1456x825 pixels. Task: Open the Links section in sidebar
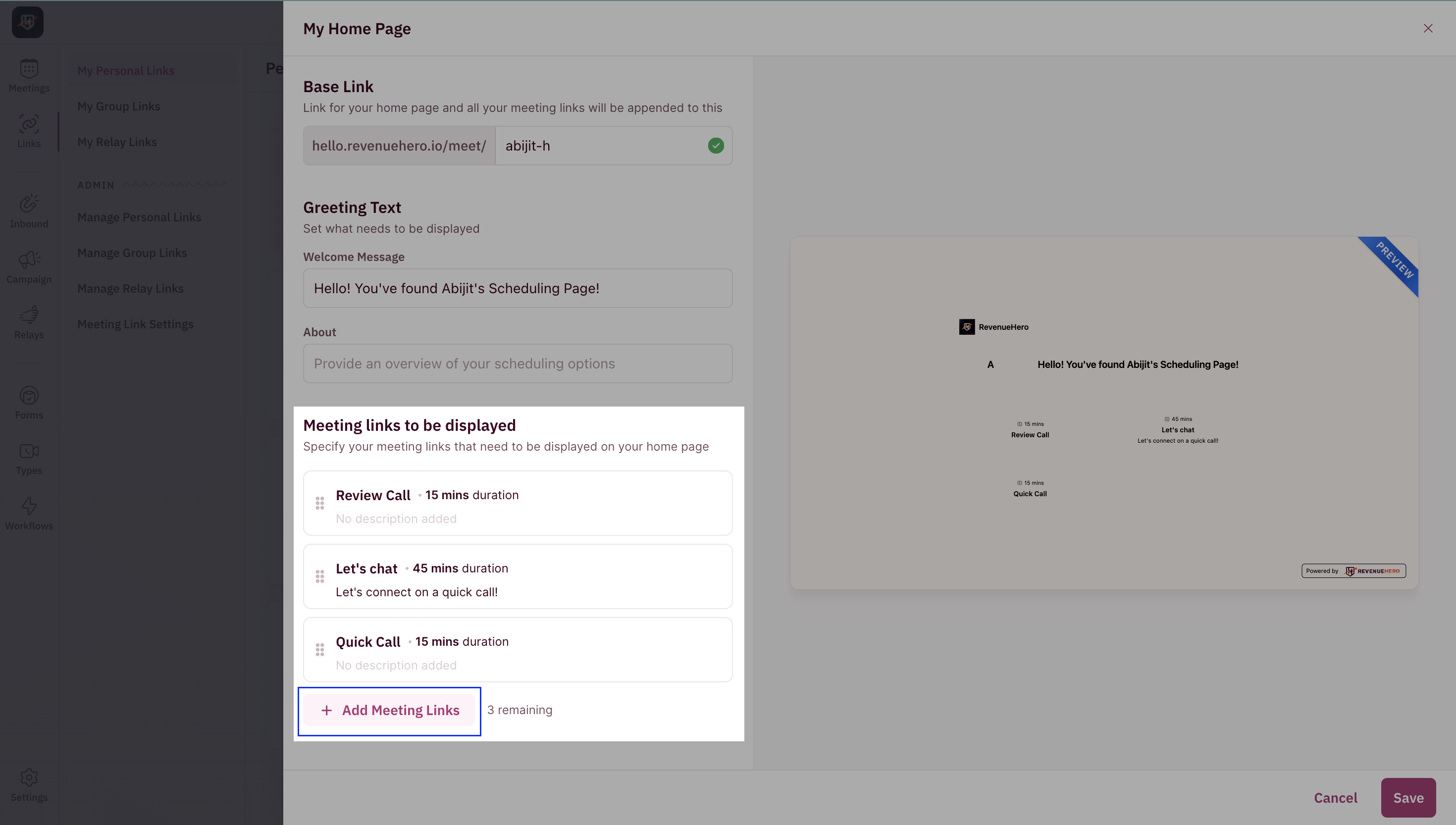[x=29, y=131]
